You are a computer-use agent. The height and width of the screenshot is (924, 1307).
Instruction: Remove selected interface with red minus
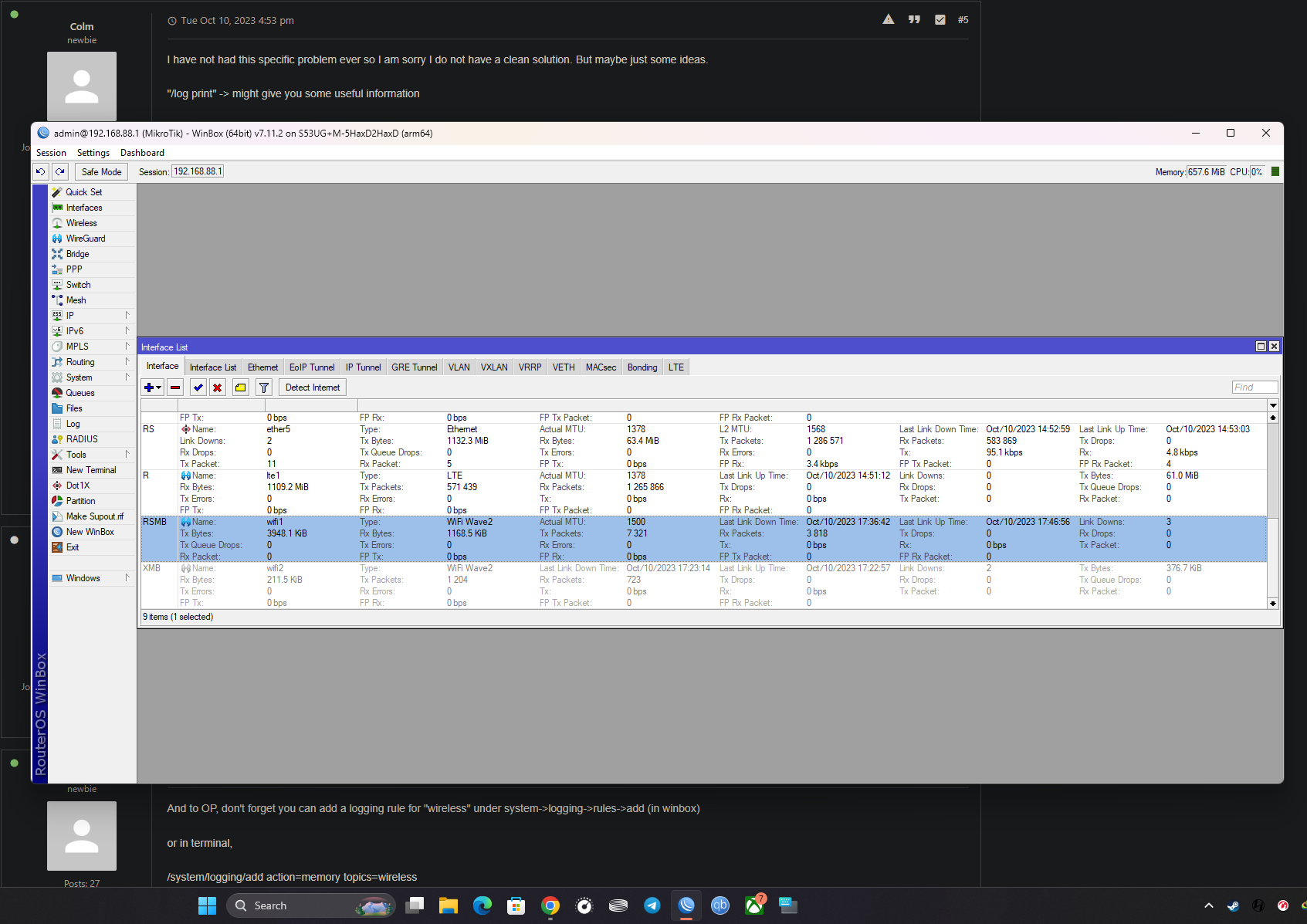click(x=175, y=388)
